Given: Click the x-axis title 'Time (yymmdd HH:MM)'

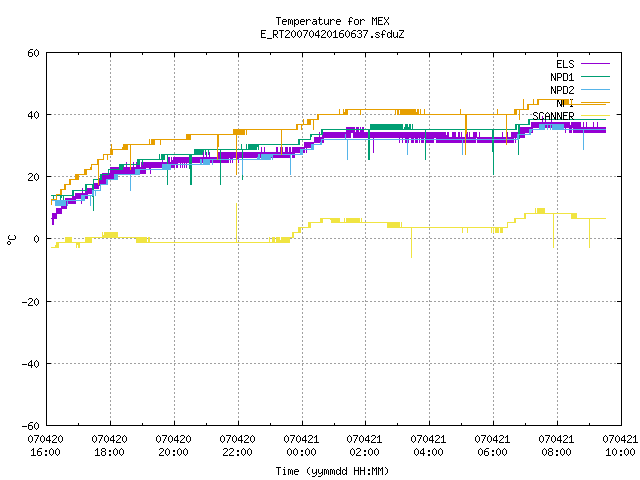Looking at the screenshot, I should point(332,471).
